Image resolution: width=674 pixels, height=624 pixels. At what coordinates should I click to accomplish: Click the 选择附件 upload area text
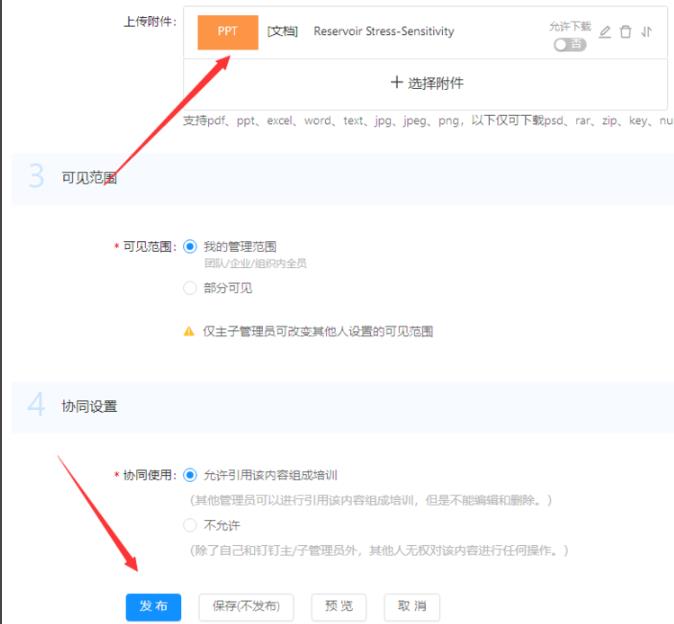pos(435,83)
